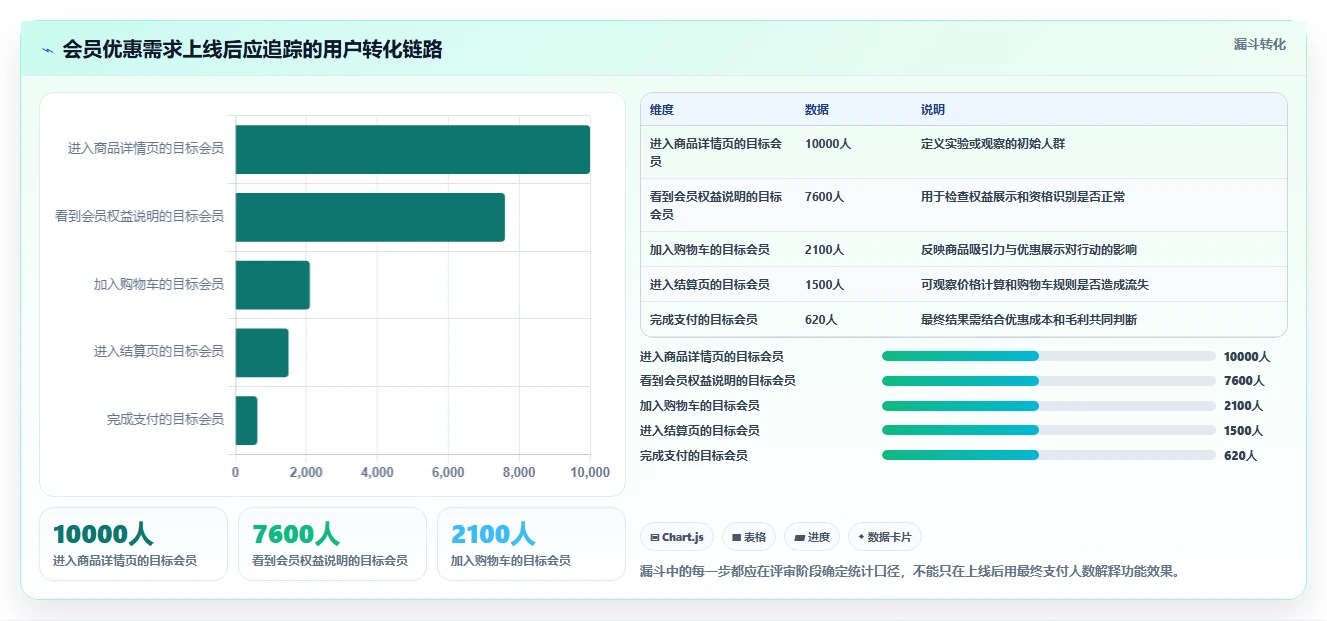Viewport: 1327px width, 621px height.
Task: Click the progress bar labeled 1500人
Action: click(x=1049, y=430)
